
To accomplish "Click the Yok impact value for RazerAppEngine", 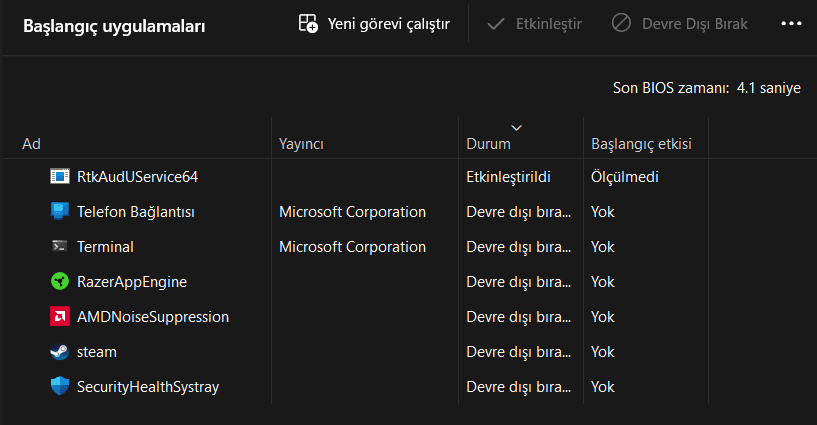I will coord(602,282).
